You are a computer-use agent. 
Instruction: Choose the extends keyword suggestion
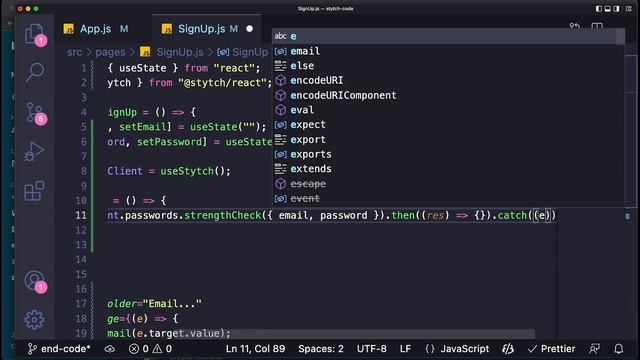point(448,169)
